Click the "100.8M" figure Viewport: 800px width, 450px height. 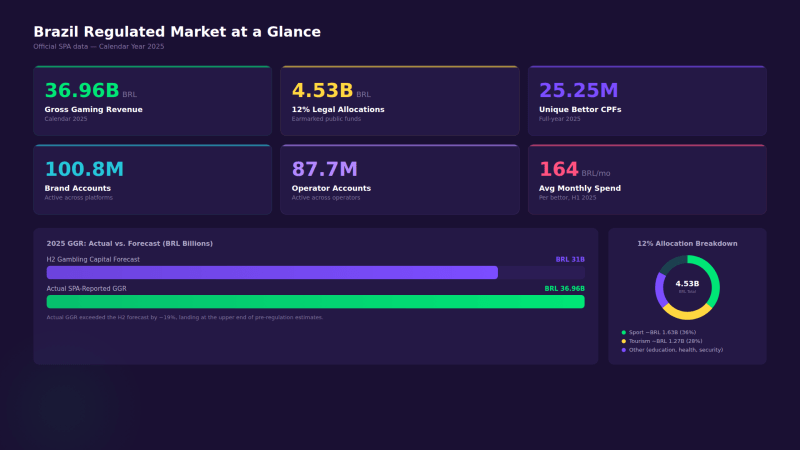[x=84, y=169]
